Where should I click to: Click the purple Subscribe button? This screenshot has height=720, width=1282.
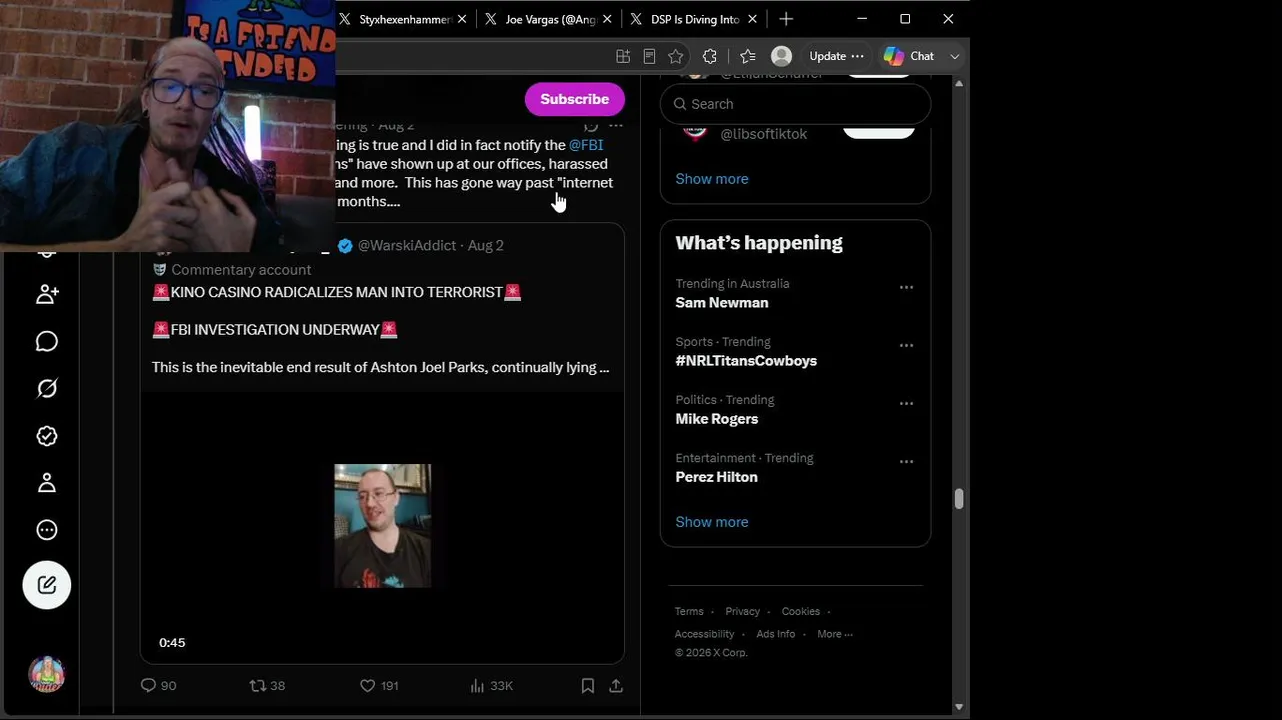click(574, 99)
